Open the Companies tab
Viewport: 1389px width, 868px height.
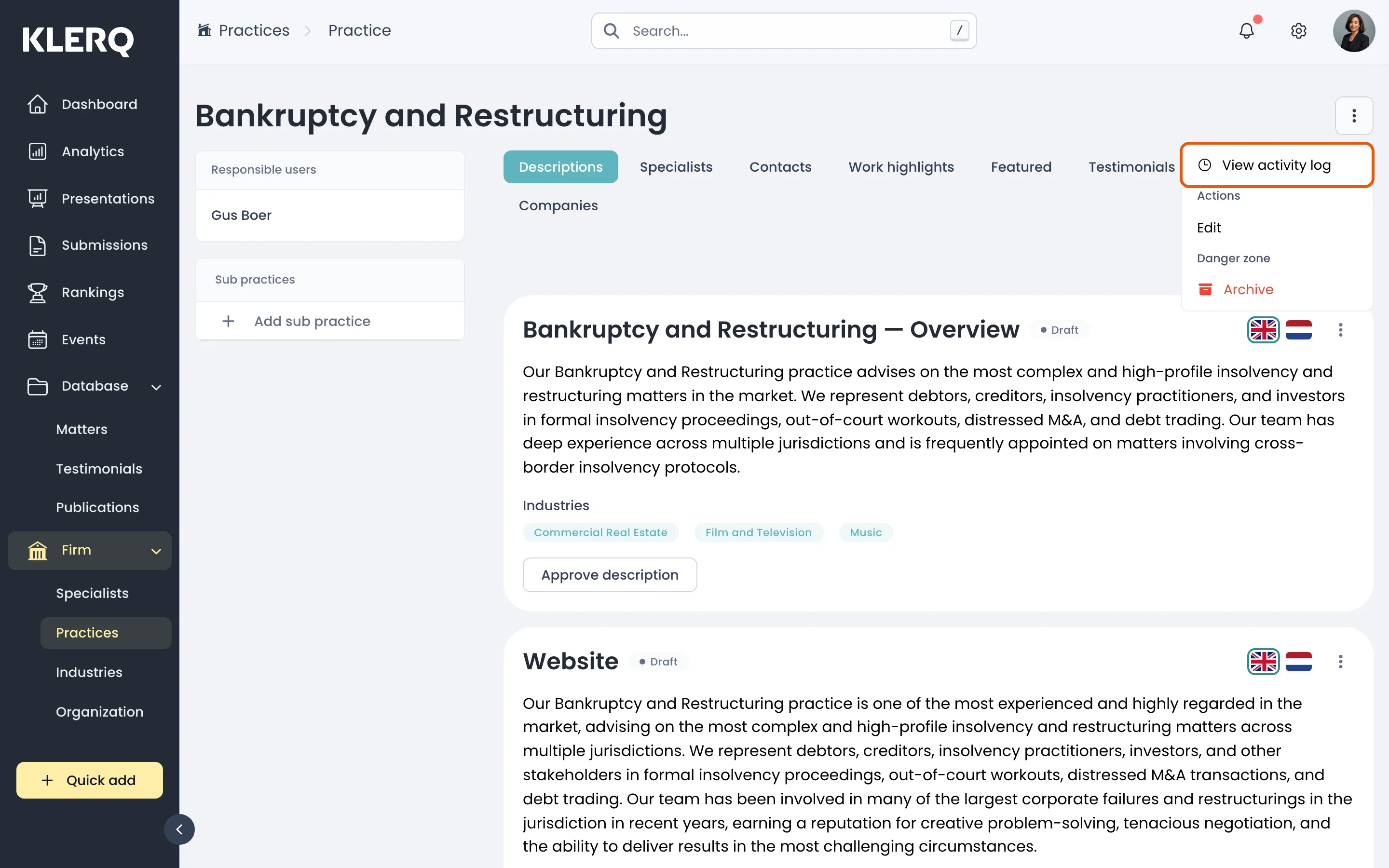558,205
